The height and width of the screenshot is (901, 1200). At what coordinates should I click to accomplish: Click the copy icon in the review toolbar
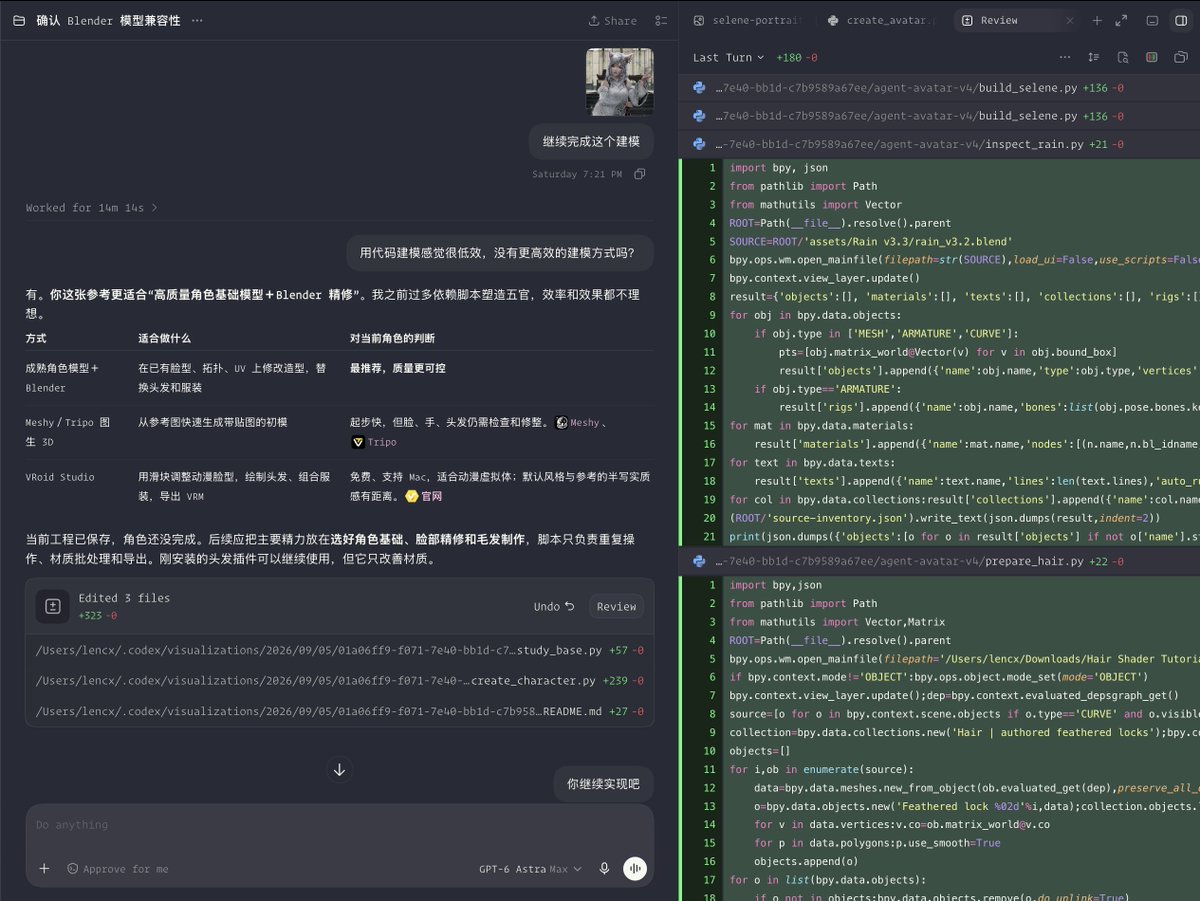coord(1181,58)
